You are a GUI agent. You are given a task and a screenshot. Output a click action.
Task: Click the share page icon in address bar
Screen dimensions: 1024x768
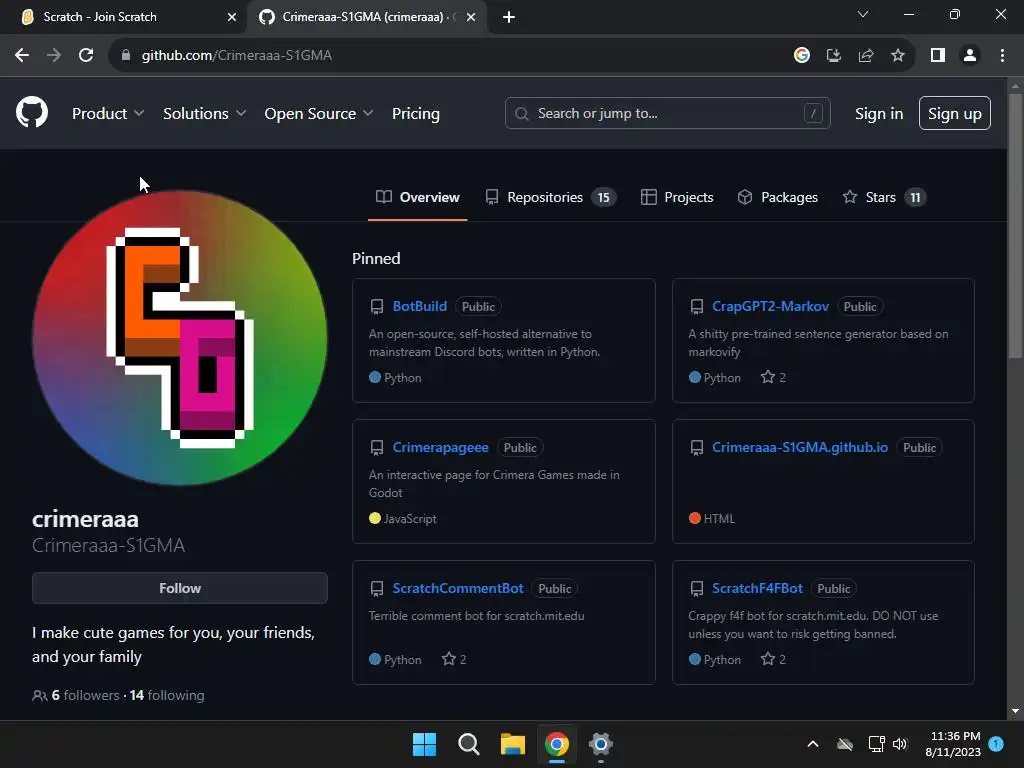coord(866,55)
